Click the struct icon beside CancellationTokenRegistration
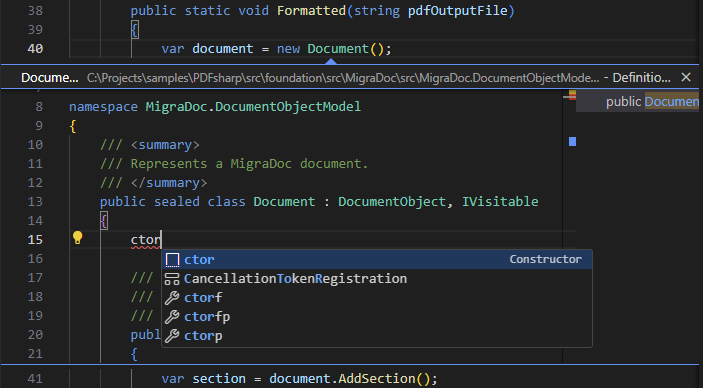 click(172, 279)
